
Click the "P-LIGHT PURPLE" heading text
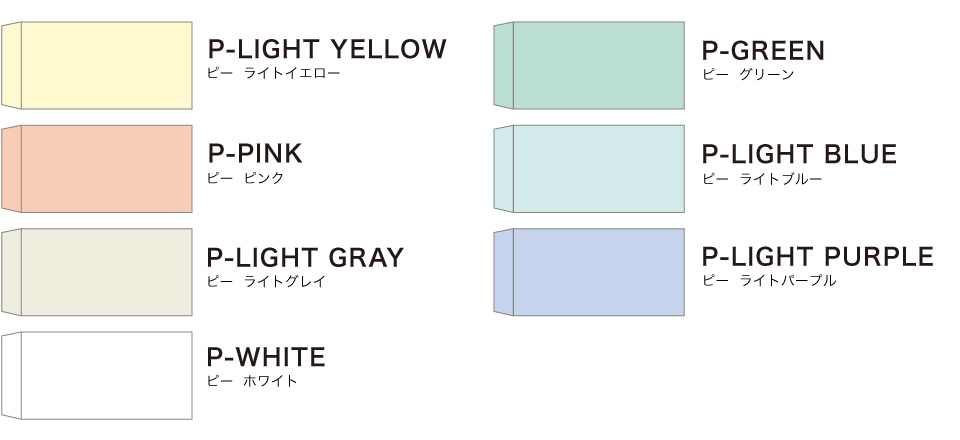(817, 257)
